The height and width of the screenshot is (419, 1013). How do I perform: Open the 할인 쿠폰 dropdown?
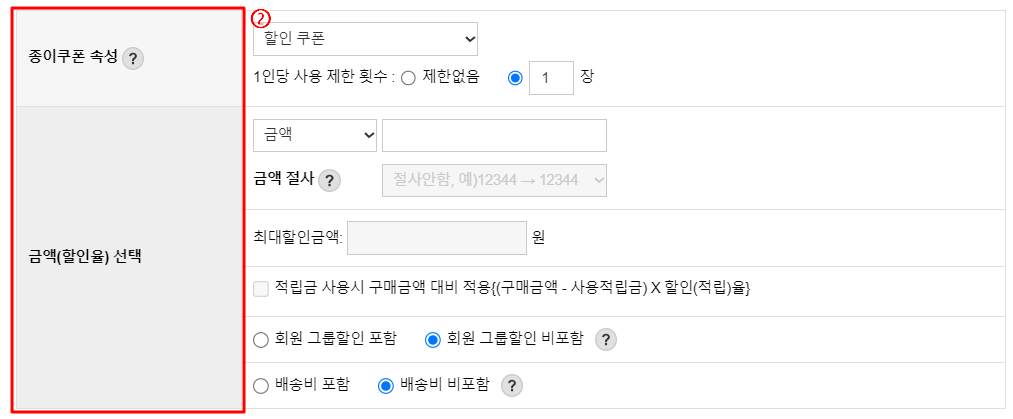point(366,39)
